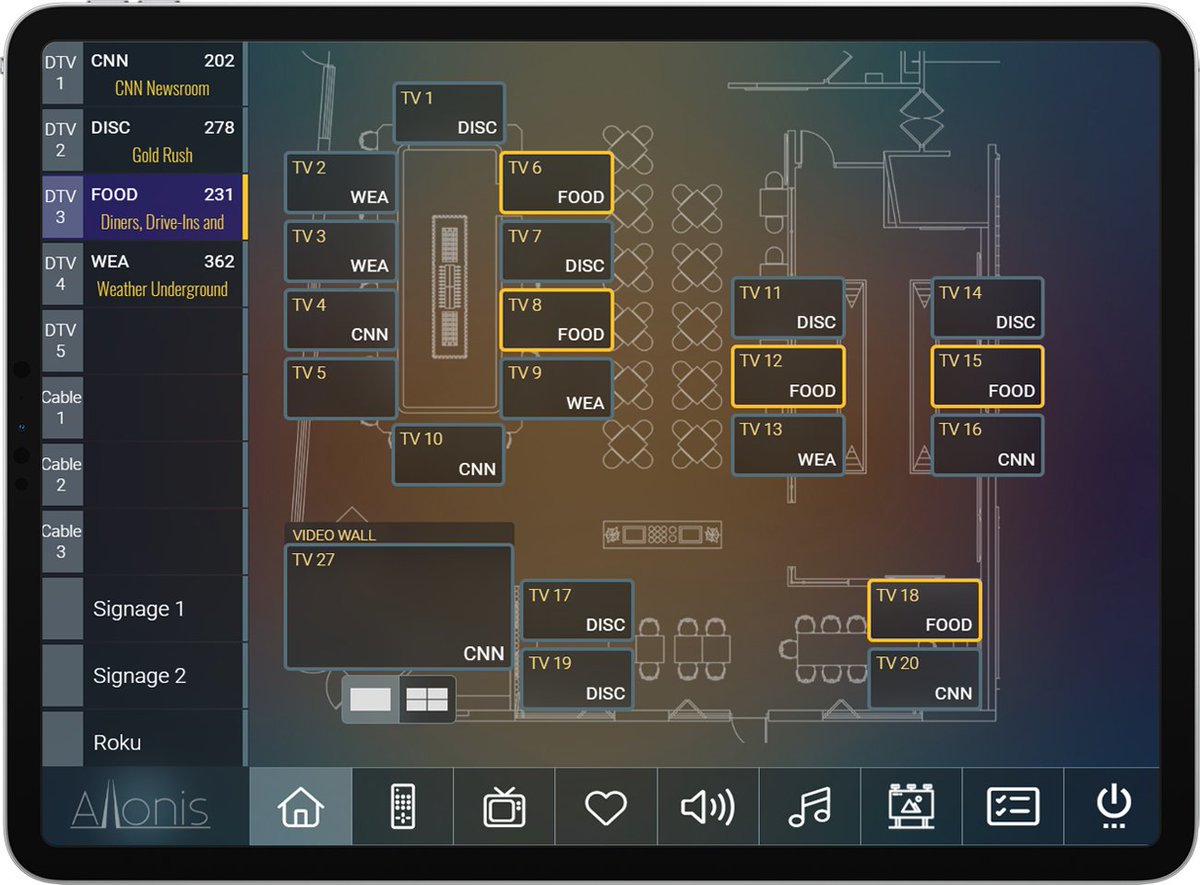Select TV 18 showing FOOD
Screen dimensions: 1200x885
point(924,610)
